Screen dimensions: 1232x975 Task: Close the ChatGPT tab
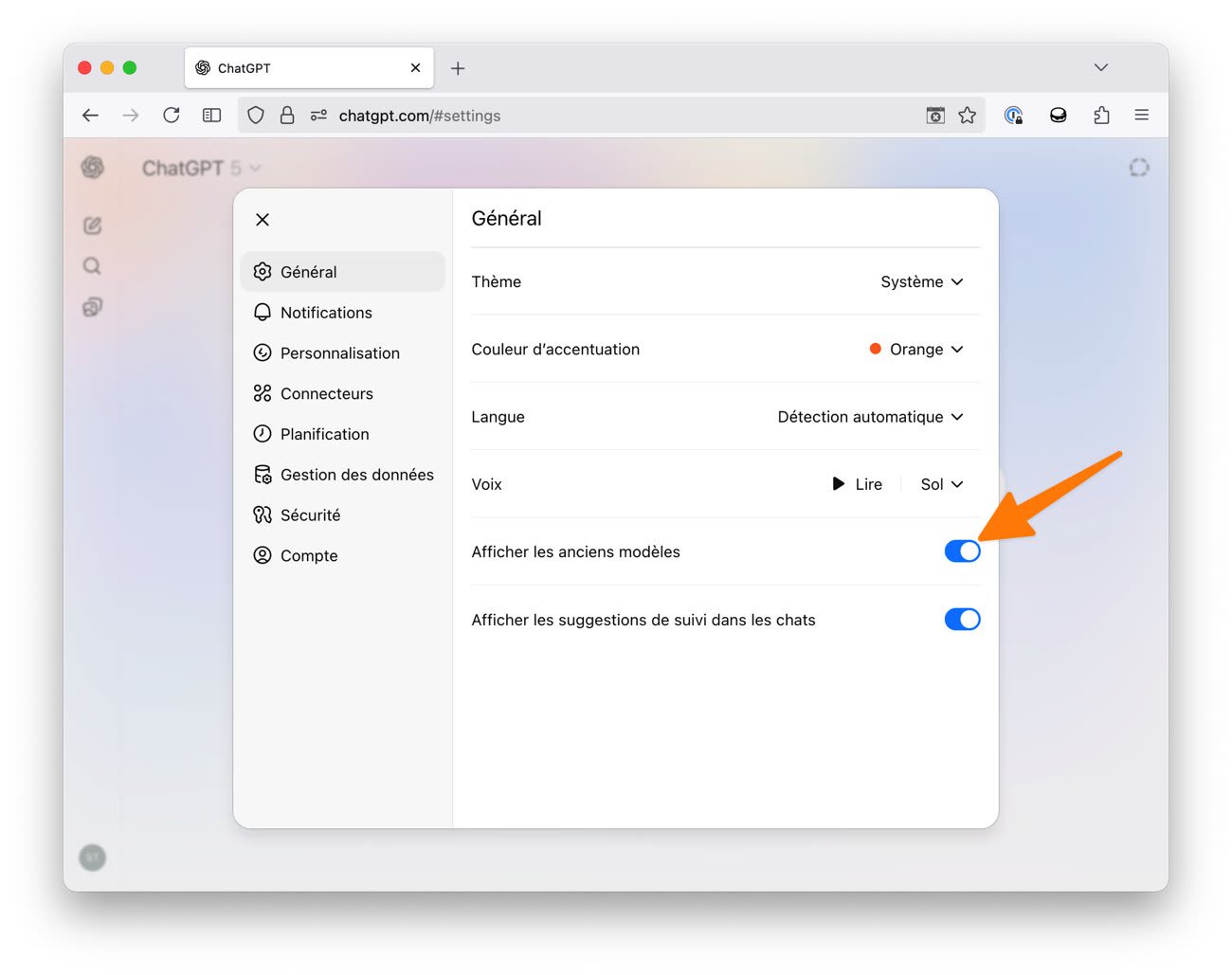[415, 68]
